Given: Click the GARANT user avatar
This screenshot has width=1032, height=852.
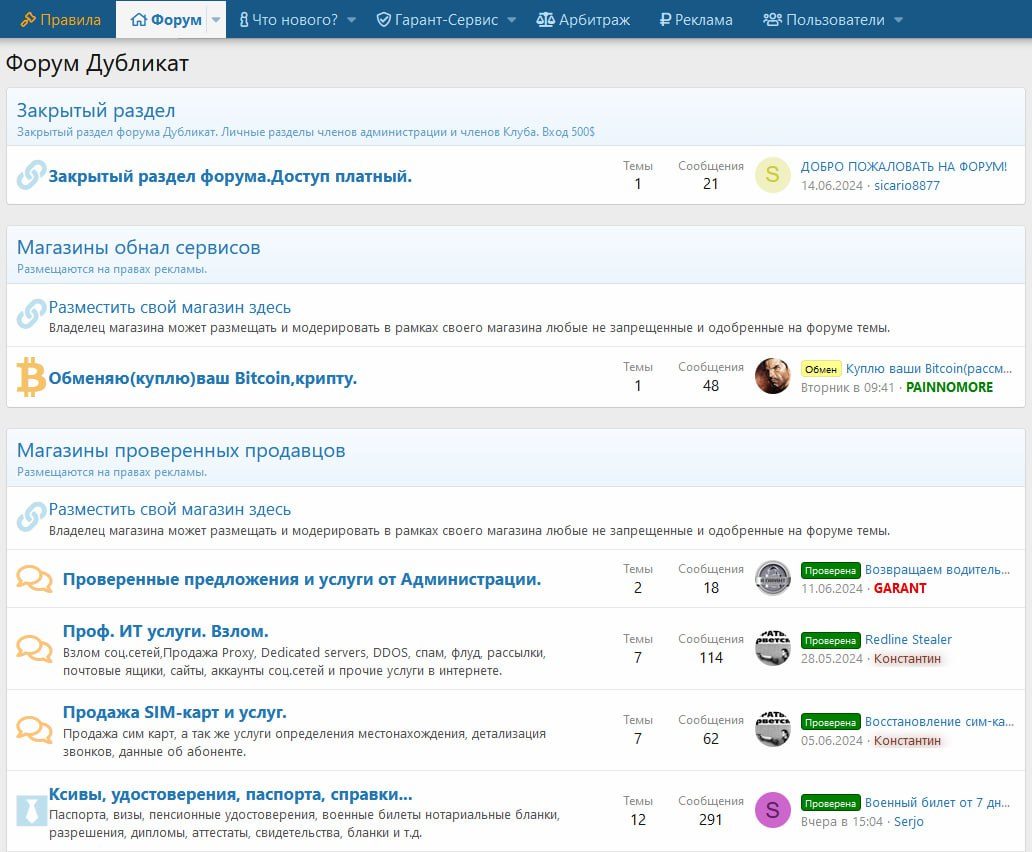Looking at the screenshot, I should [772, 578].
